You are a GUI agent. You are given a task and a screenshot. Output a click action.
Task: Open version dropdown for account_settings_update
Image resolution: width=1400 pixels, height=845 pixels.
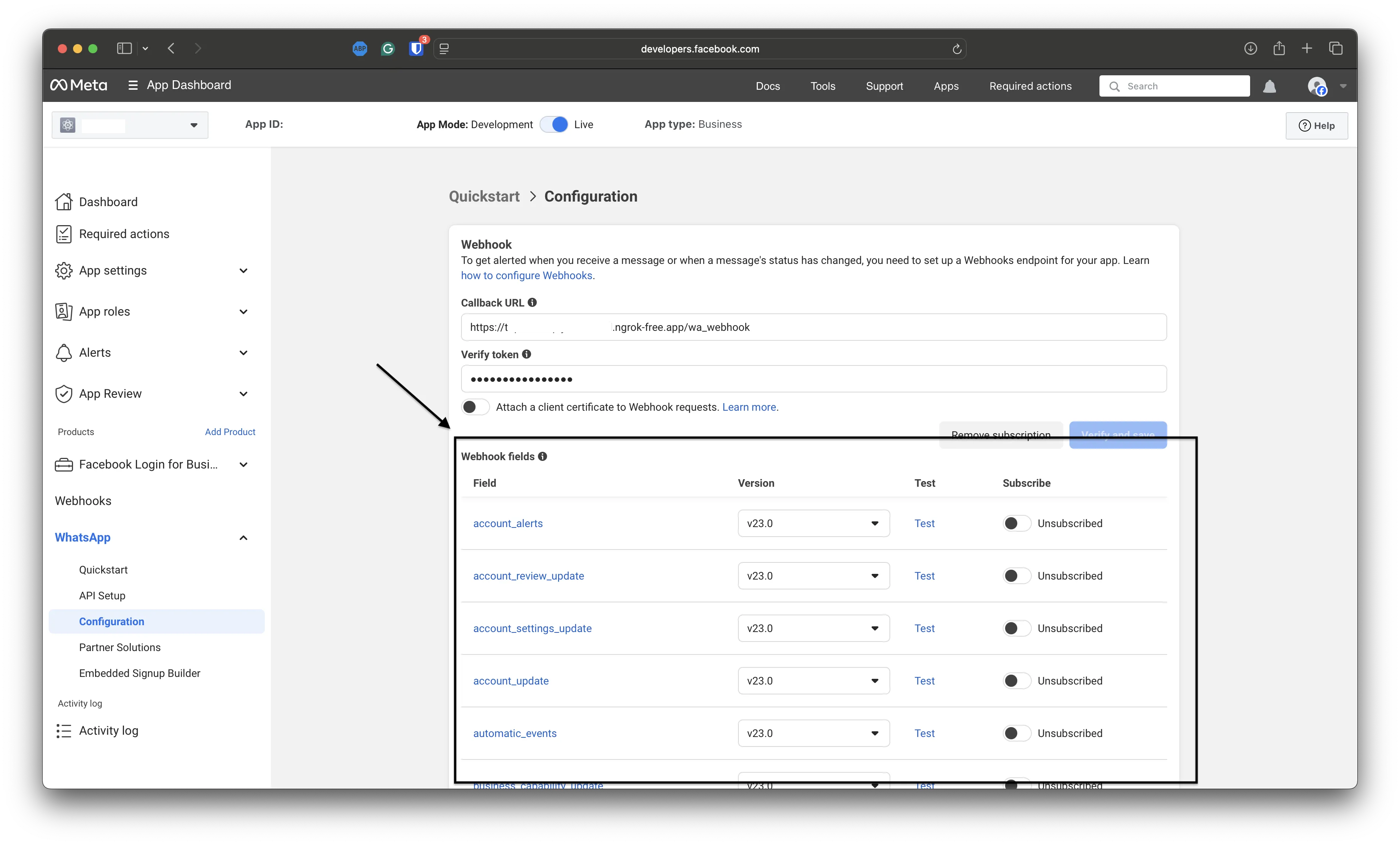pos(814,629)
